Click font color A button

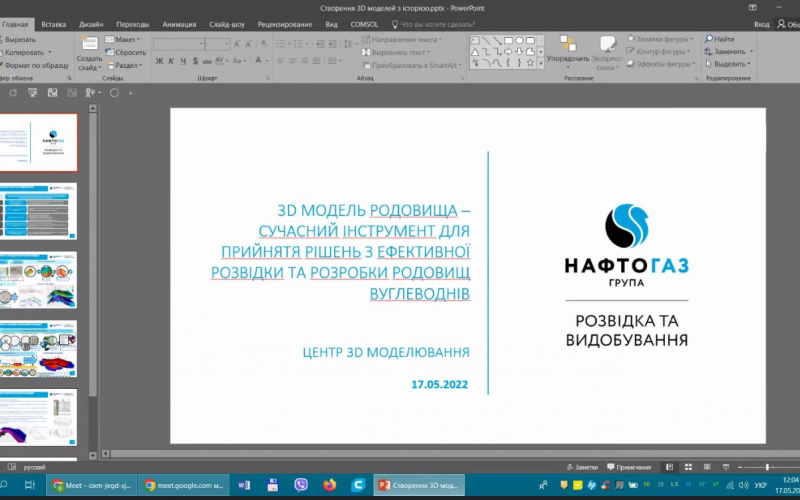(x=259, y=61)
